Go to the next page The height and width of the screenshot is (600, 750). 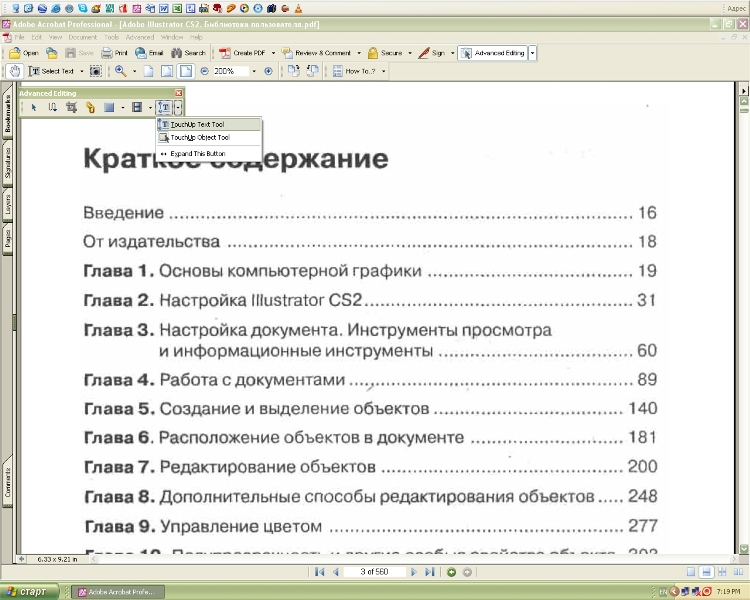click(x=412, y=572)
